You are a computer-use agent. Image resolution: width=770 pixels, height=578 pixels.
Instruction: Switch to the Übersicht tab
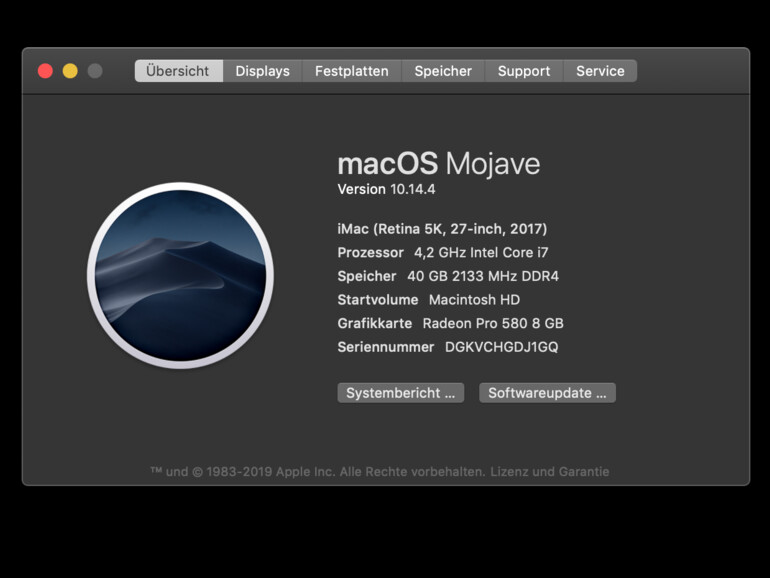pyautogui.click(x=179, y=71)
